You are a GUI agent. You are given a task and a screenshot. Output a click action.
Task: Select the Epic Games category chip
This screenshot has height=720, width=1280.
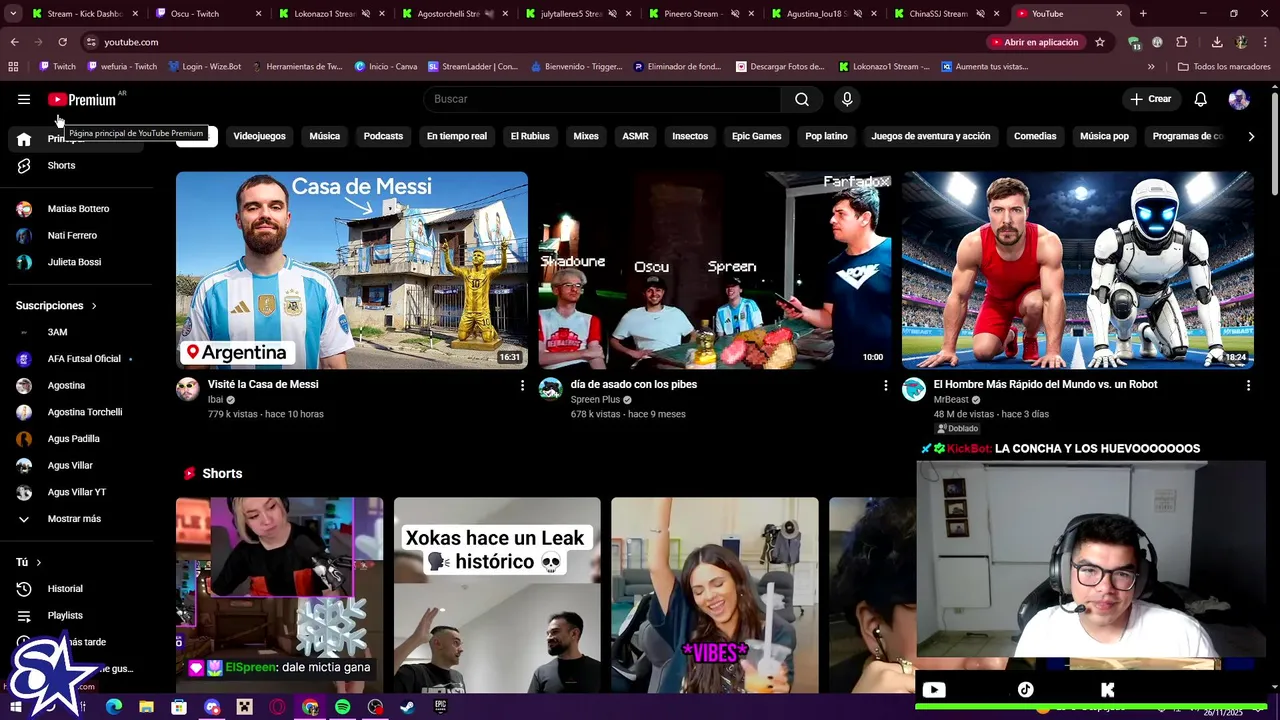coord(756,136)
